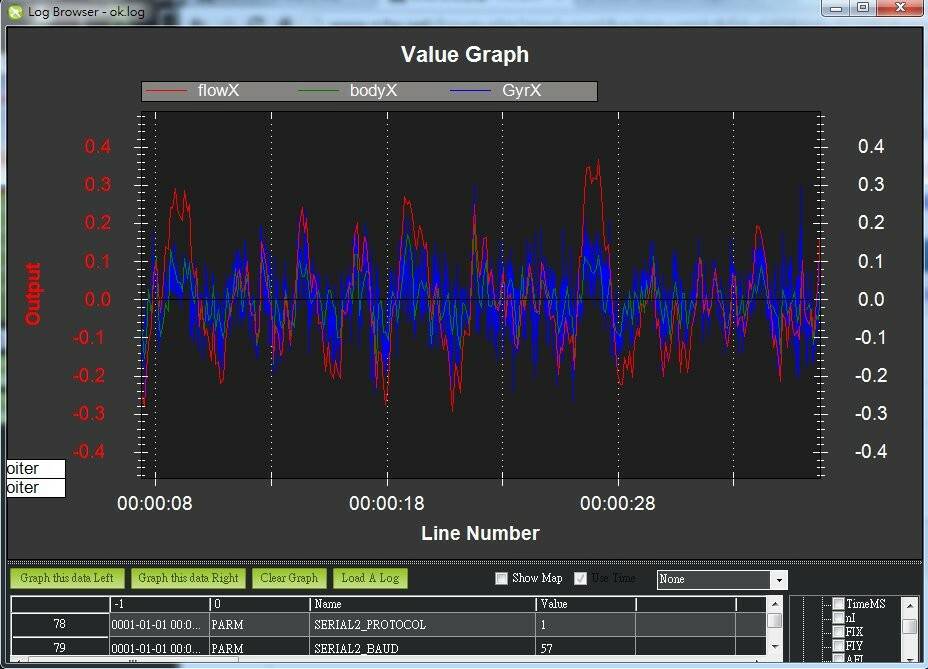The width and height of the screenshot is (928, 669).
Task: Tick the FIY checkbox in the tree
Action: pyautogui.click(x=838, y=645)
